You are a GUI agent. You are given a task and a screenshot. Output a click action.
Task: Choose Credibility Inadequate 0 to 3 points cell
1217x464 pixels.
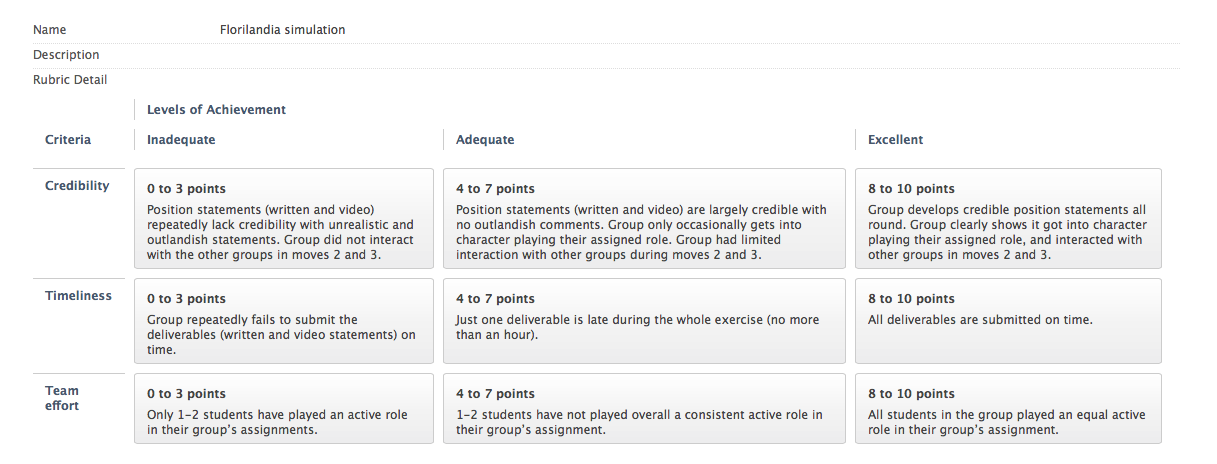[x=284, y=218]
